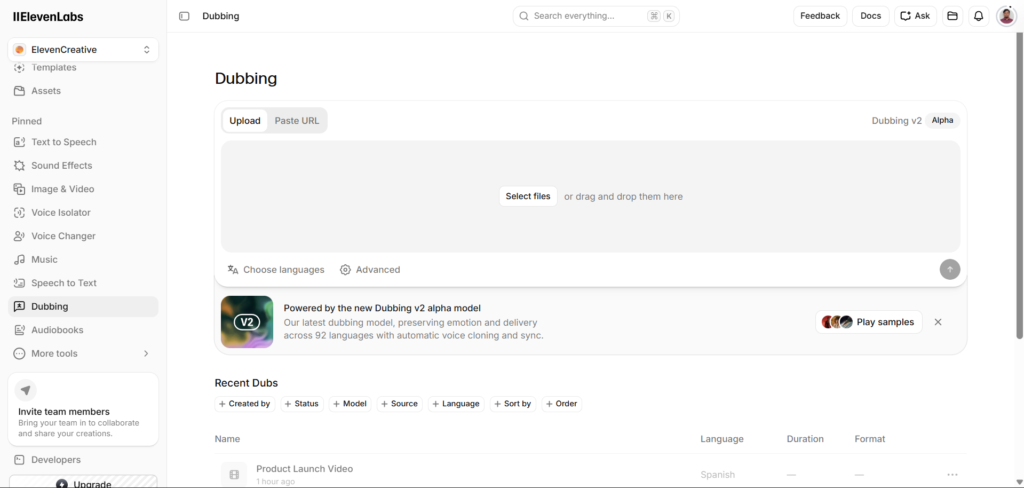This screenshot has height=488, width=1024.
Task: Open the user avatar menu
Action: tap(1006, 16)
